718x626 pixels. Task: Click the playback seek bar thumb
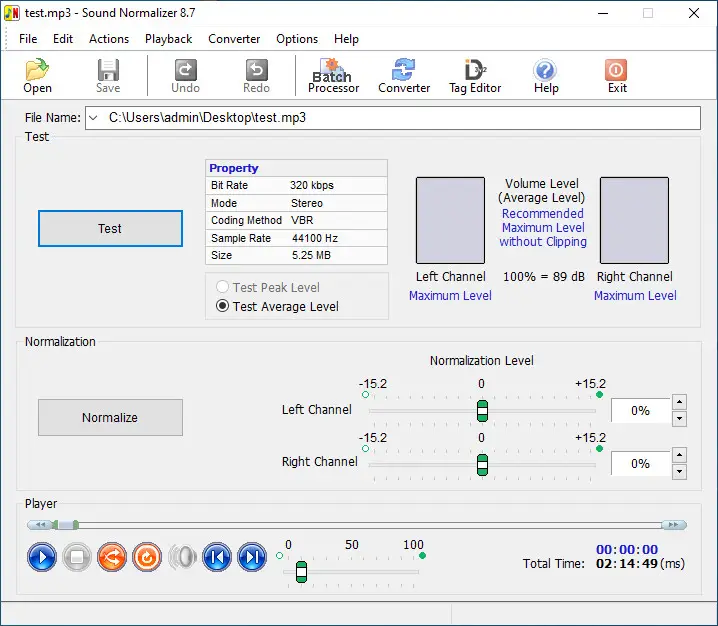coord(65,525)
